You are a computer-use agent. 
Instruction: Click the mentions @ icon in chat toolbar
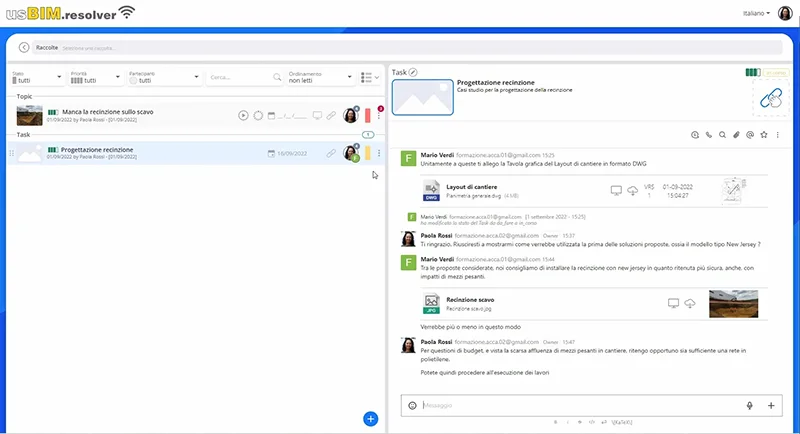pyautogui.click(x=750, y=135)
